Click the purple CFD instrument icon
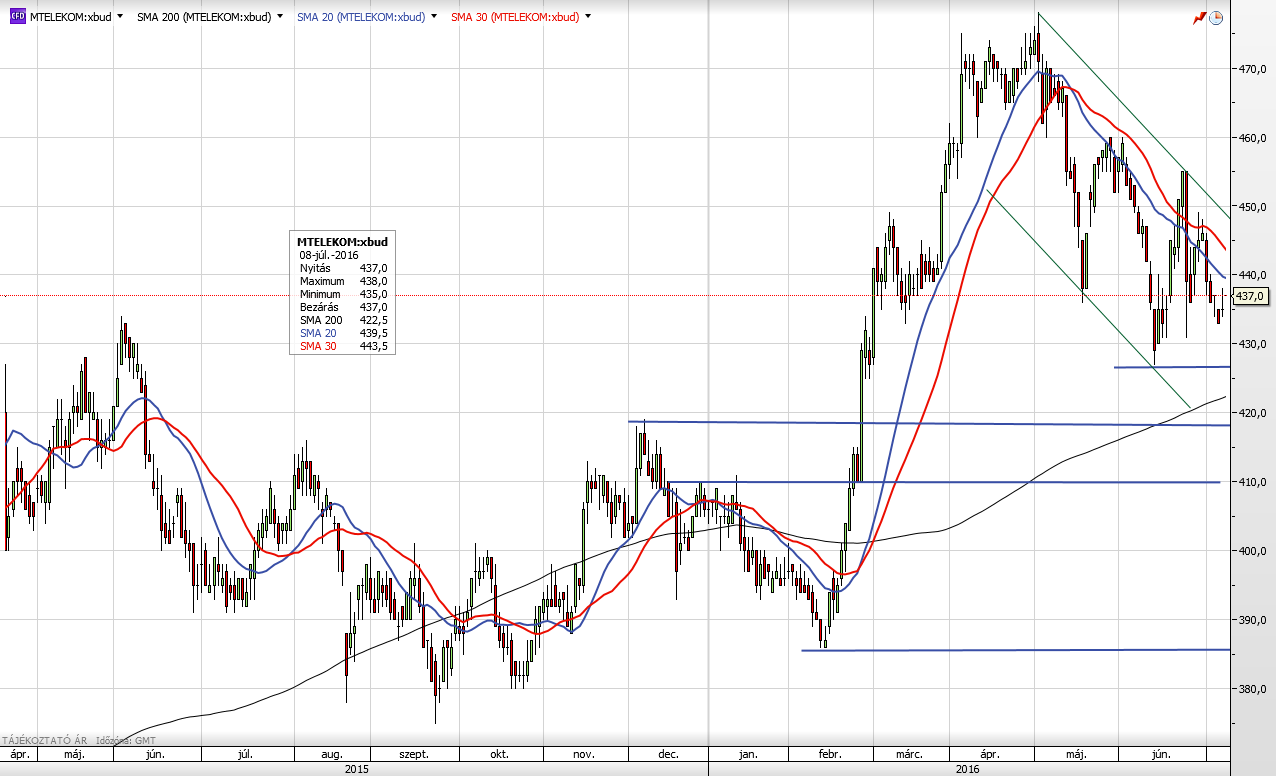 click(17, 17)
